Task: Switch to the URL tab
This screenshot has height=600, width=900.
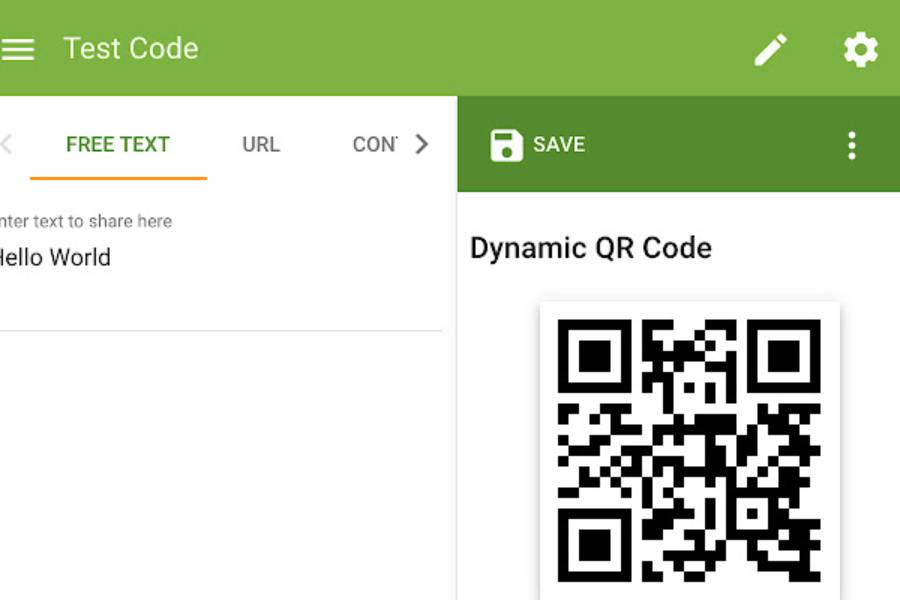Action: (261, 144)
